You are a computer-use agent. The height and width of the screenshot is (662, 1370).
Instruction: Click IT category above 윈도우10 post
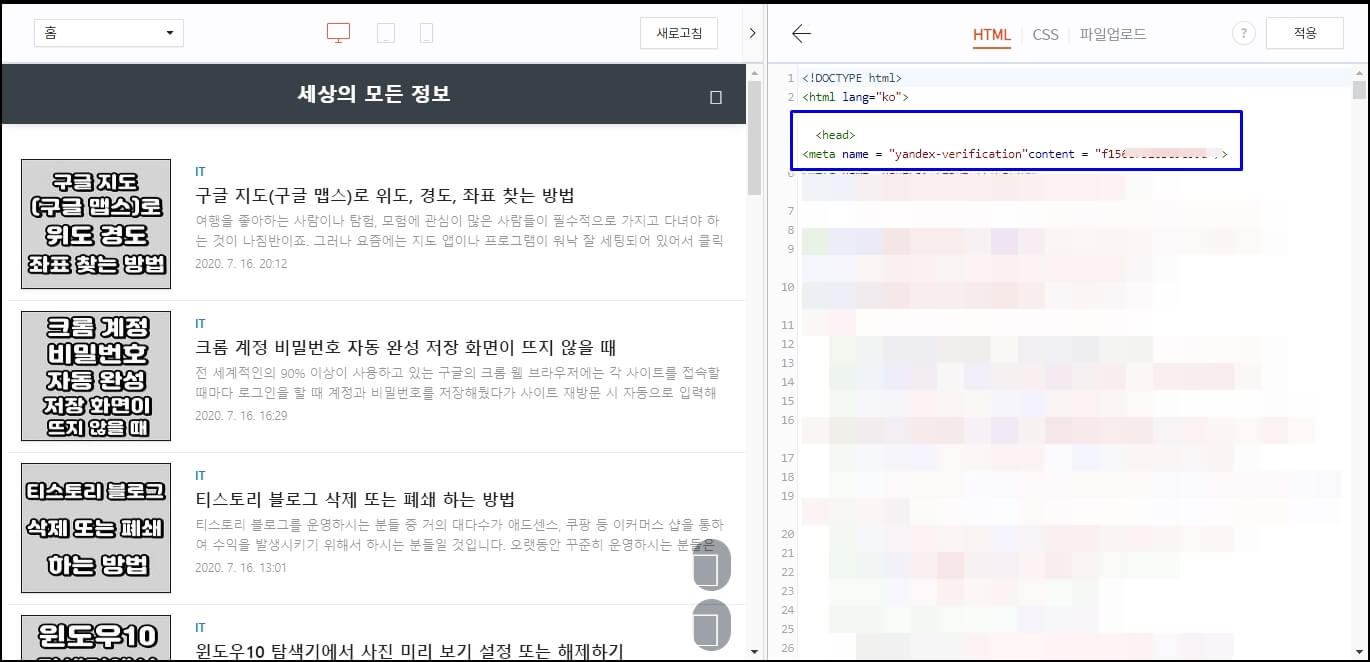click(200, 628)
